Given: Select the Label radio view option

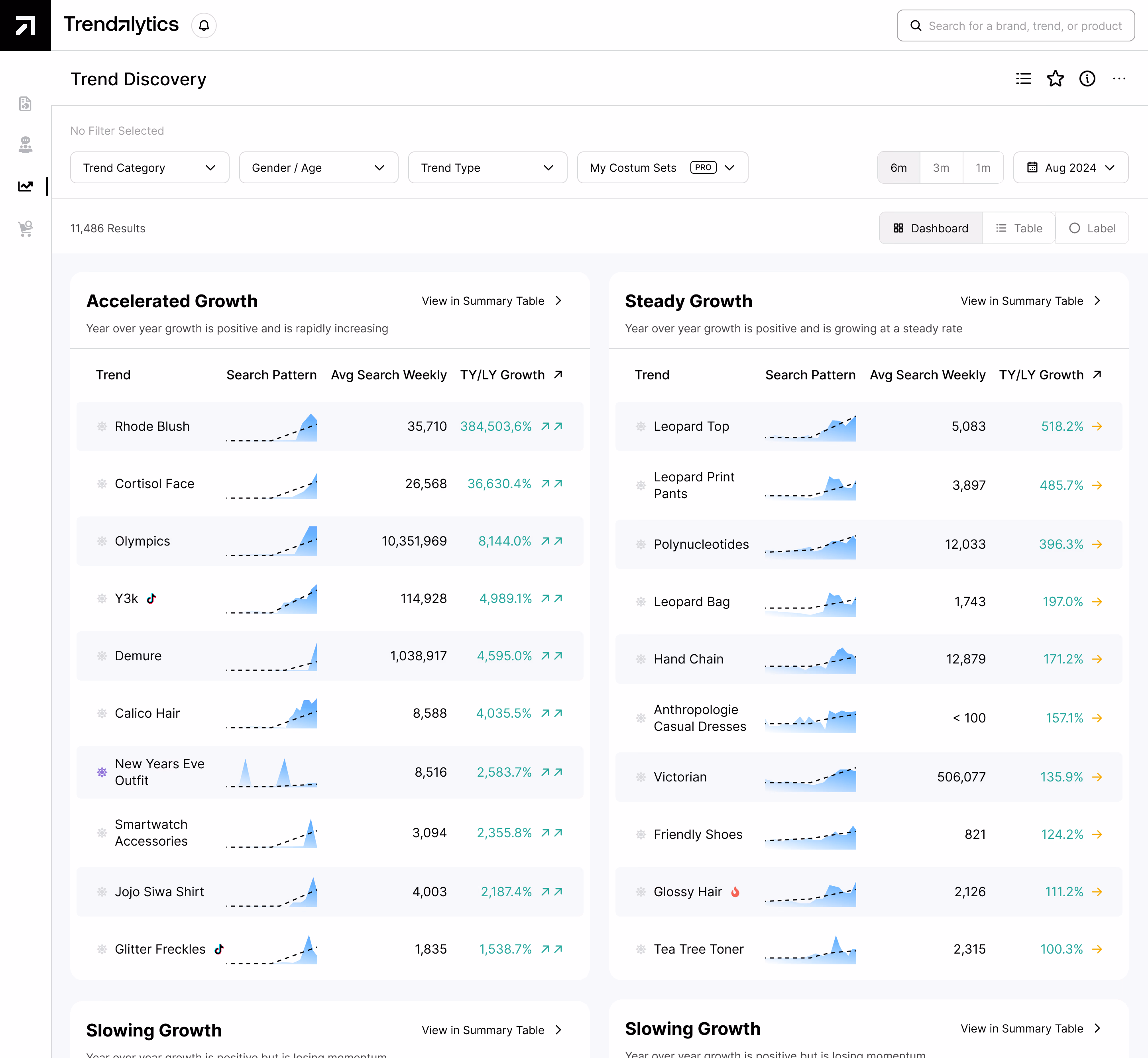Looking at the screenshot, I should click(1092, 228).
